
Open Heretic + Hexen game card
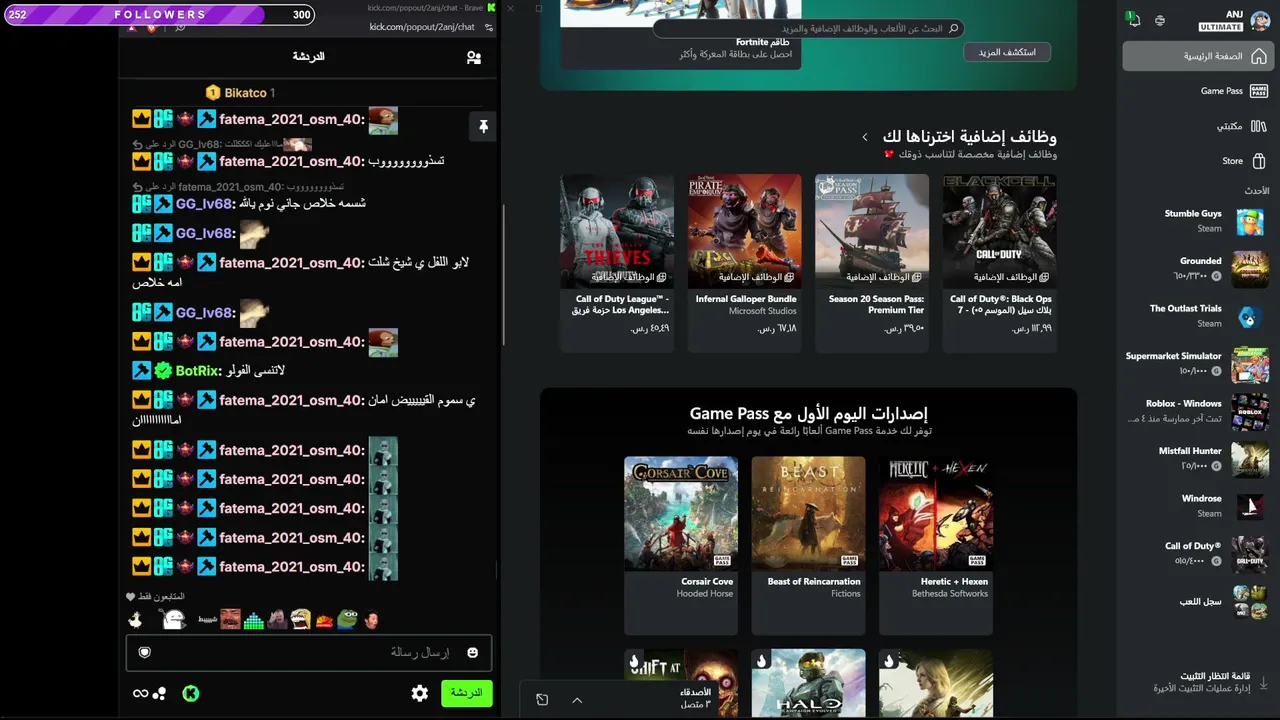936,545
